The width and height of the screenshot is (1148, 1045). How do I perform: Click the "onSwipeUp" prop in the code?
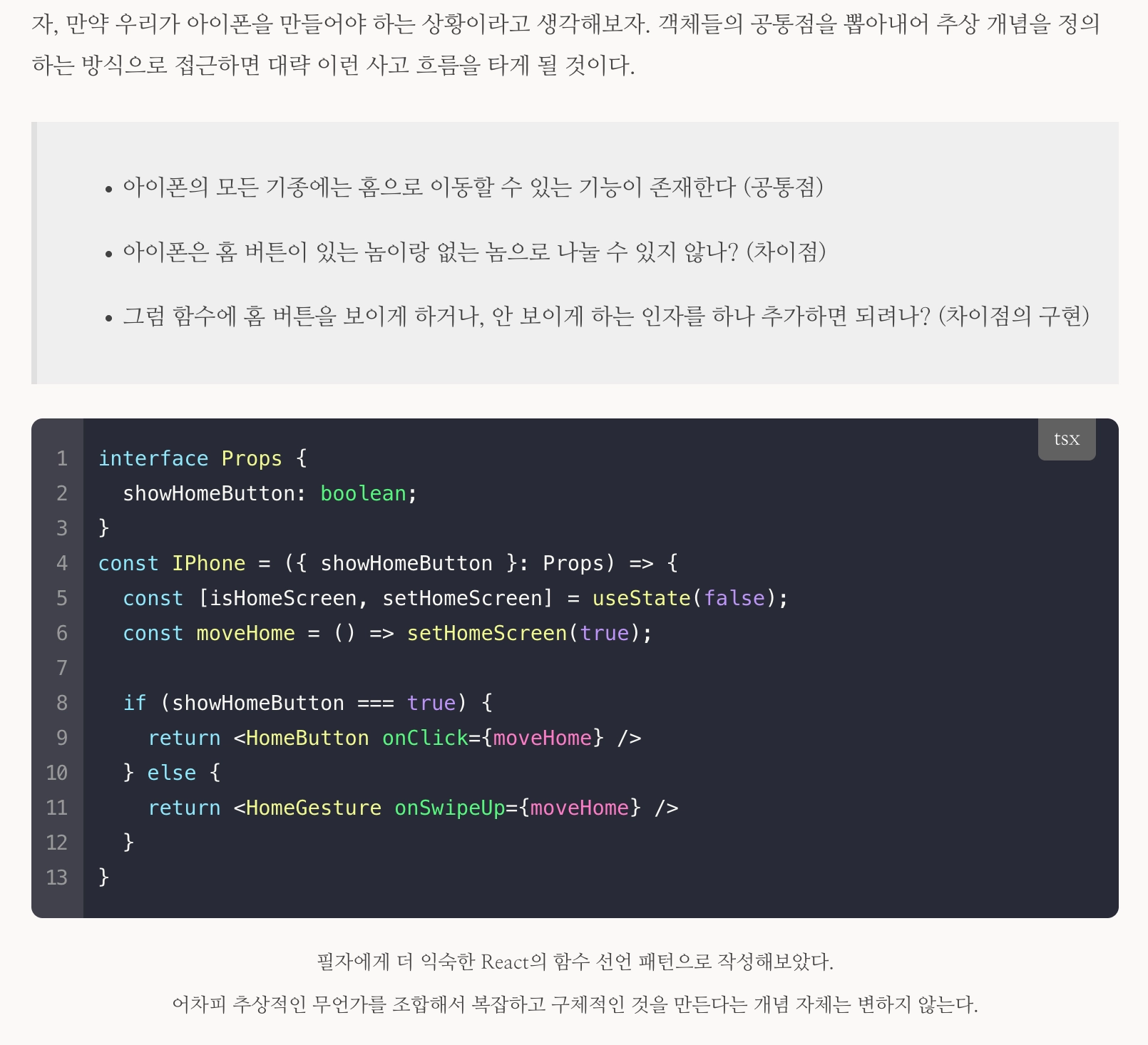click(x=450, y=808)
